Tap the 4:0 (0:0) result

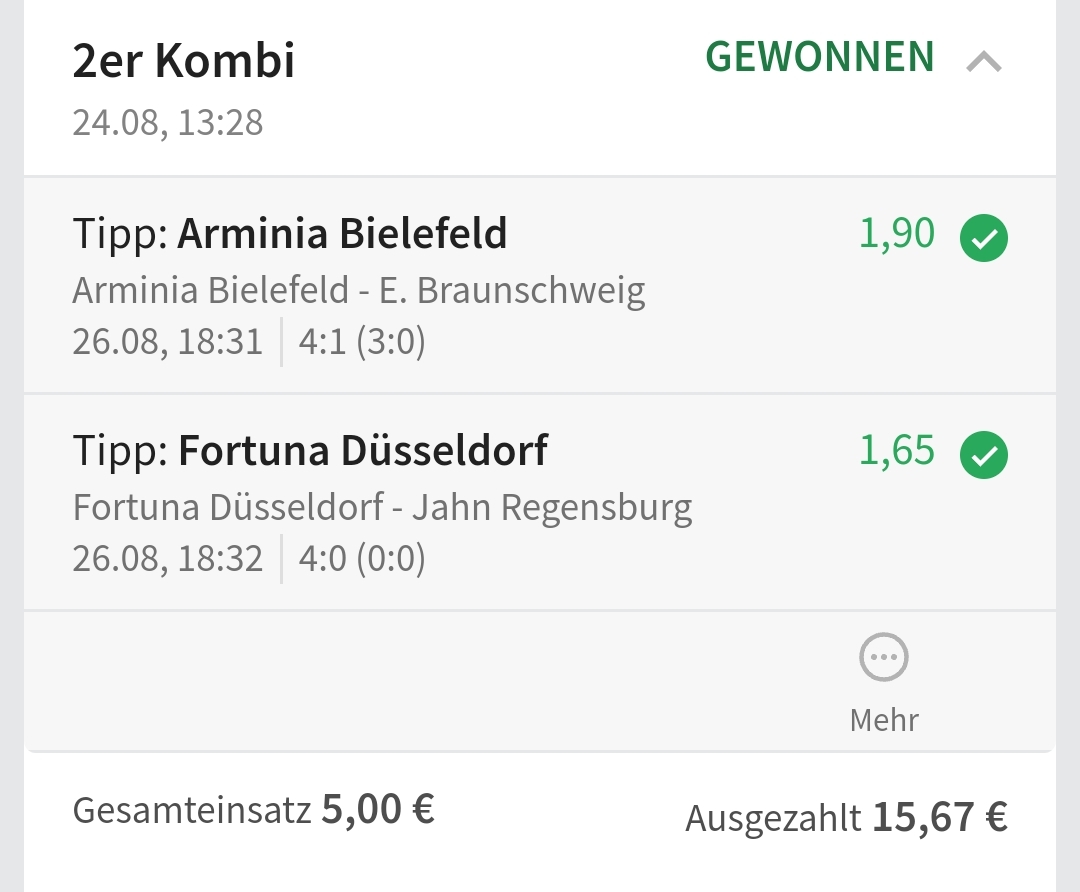(x=362, y=559)
